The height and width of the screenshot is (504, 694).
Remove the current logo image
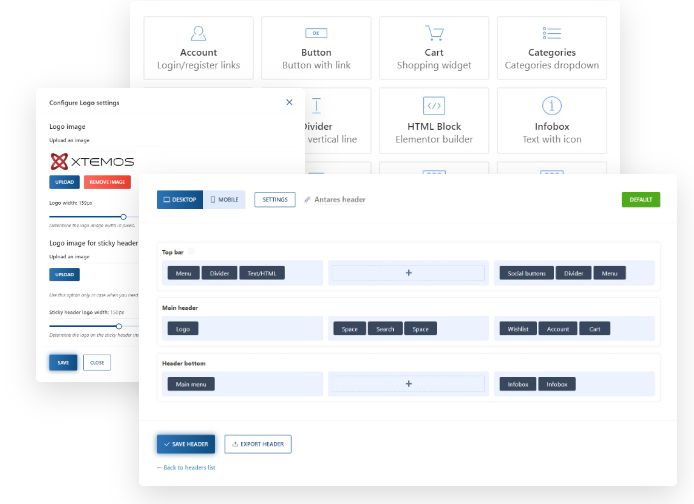107,182
